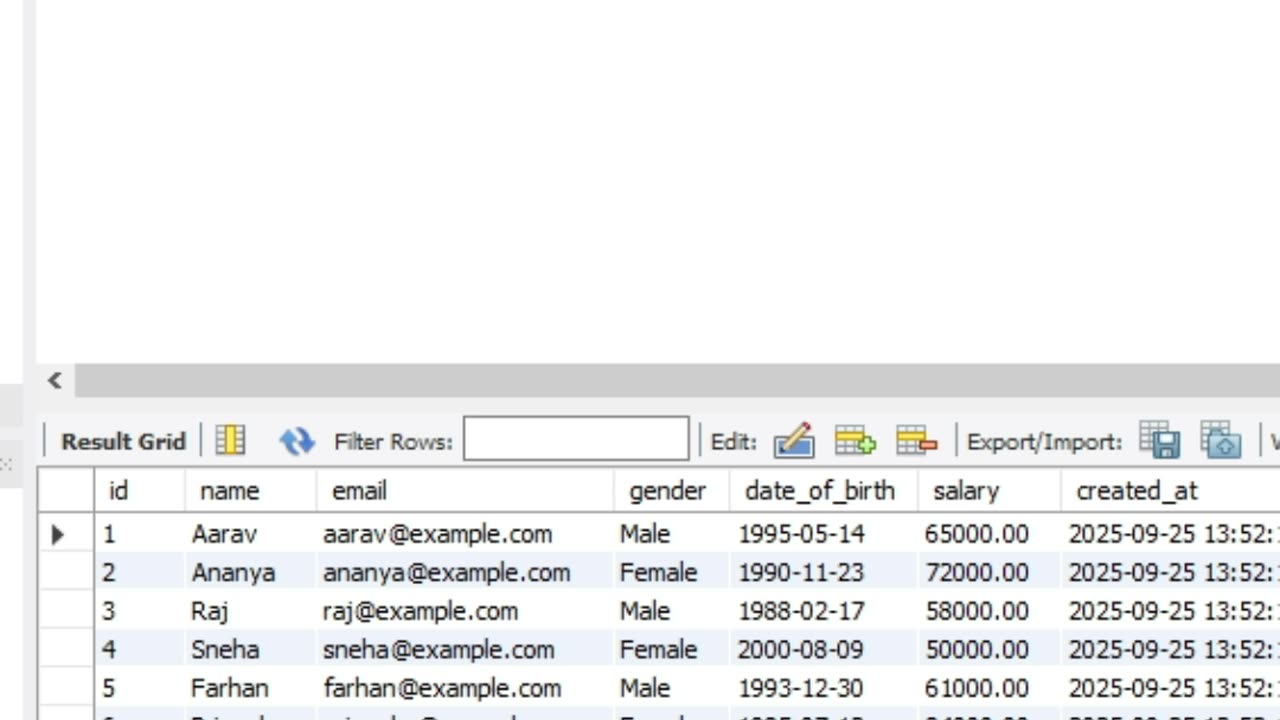Viewport: 1280px width, 720px height.
Task: Select the cell with name Sneha
Action: click(250, 649)
